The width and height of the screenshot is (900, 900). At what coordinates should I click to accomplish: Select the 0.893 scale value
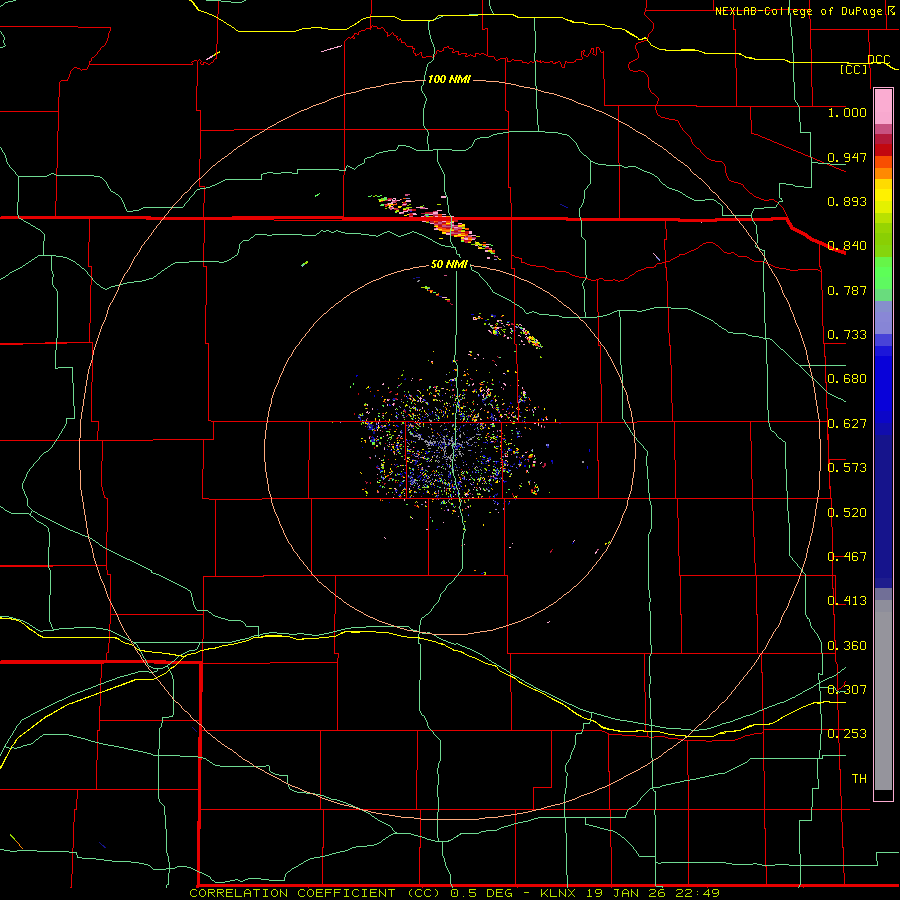847,201
